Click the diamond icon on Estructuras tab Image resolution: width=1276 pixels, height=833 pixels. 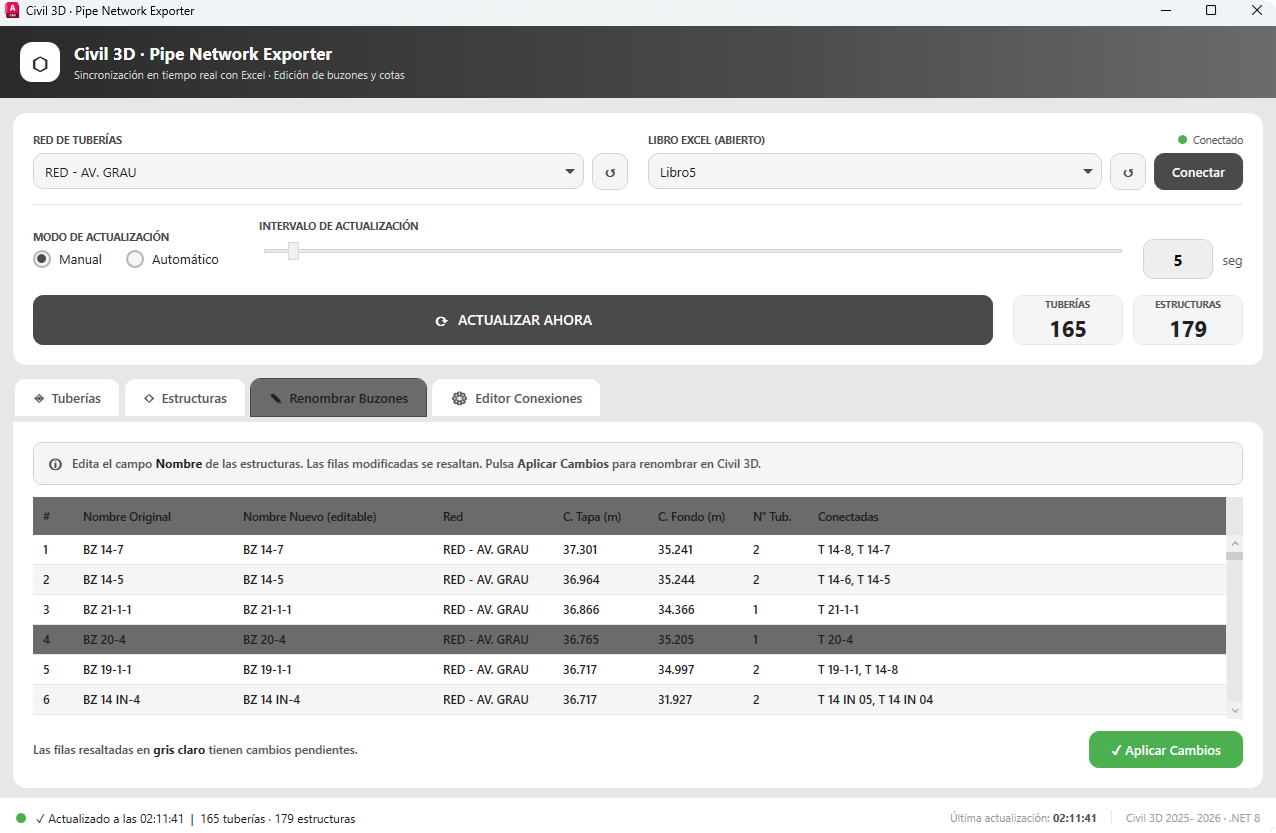[x=148, y=398]
